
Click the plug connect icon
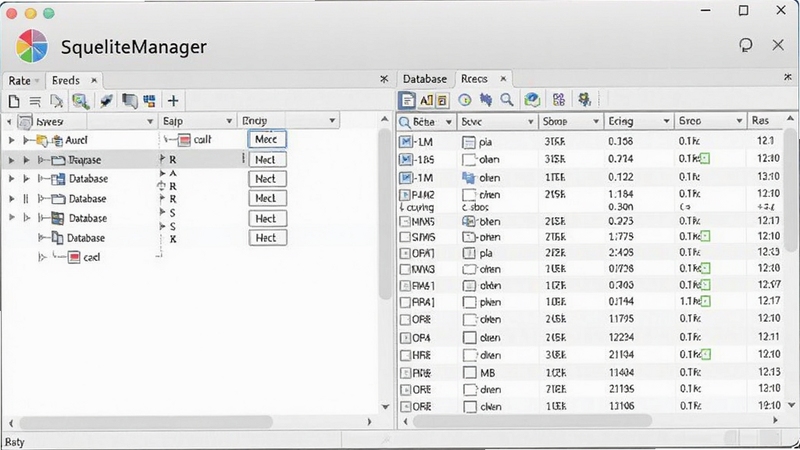(x=106, y=101)
